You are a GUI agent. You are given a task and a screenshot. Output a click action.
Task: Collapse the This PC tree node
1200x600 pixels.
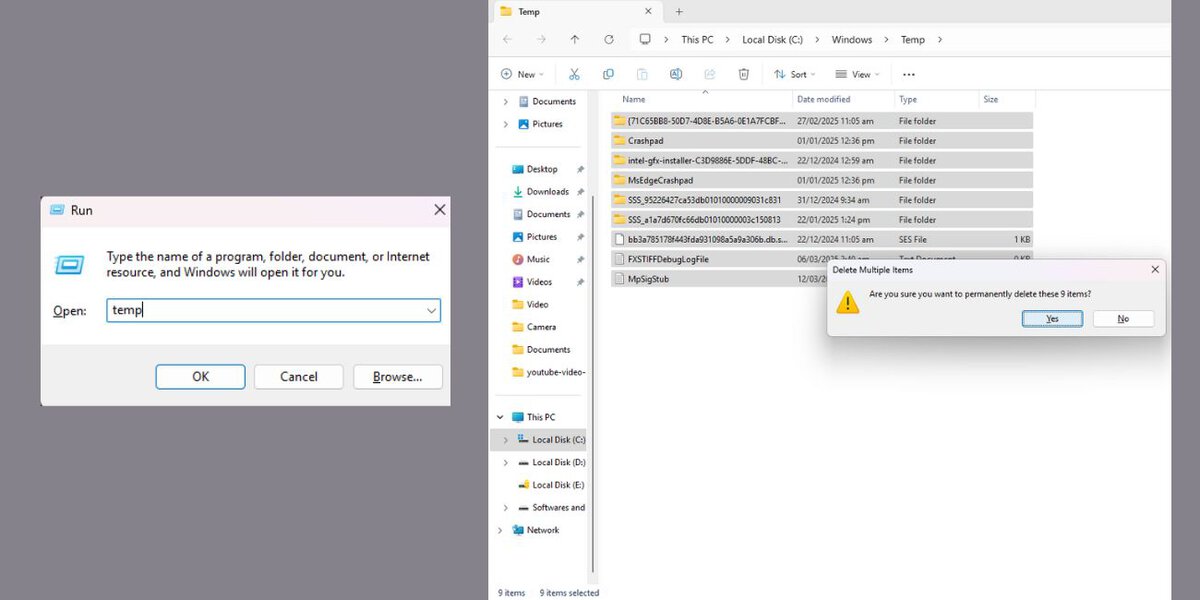[501, 417]
